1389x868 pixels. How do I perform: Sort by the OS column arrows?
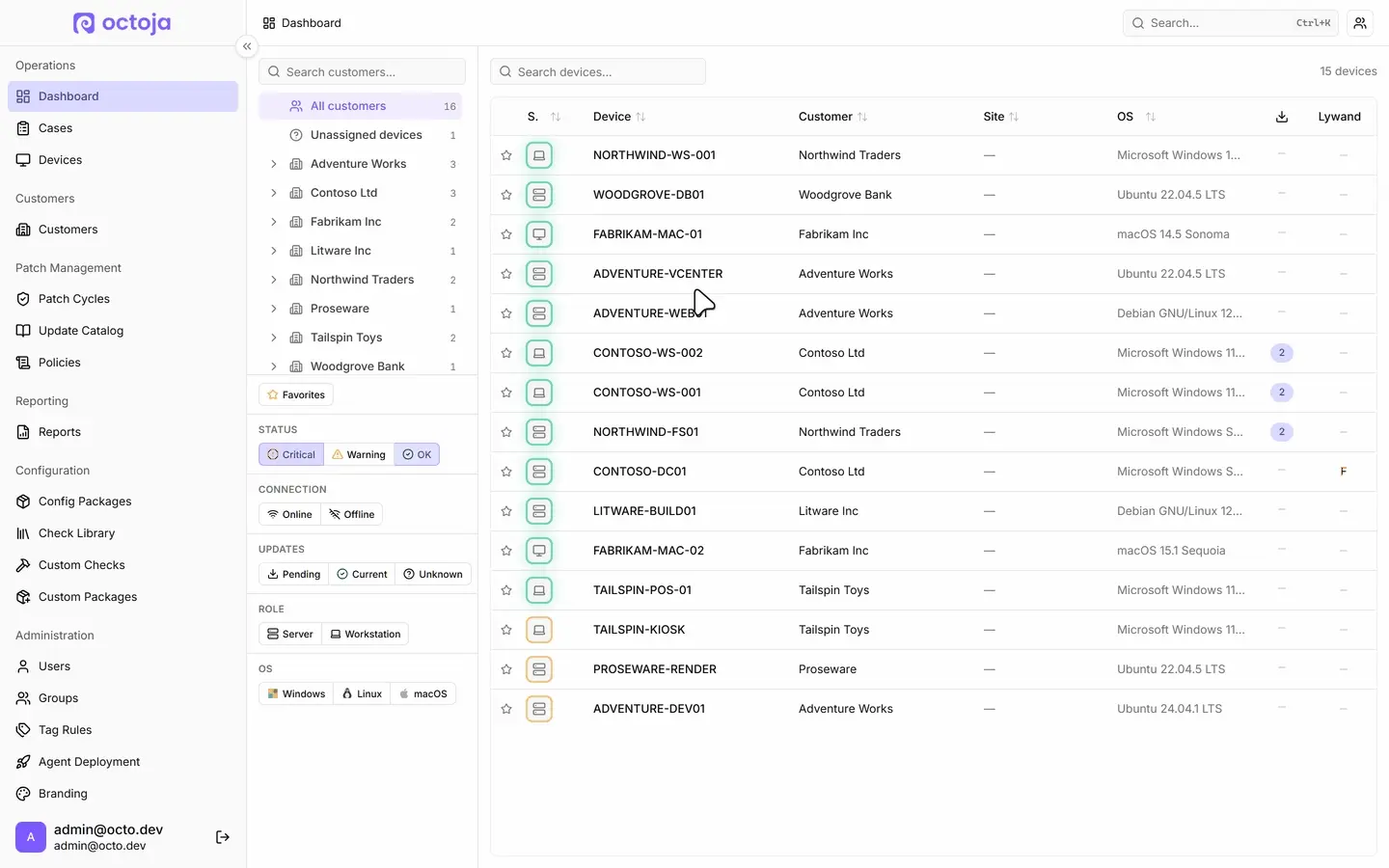1150,117
